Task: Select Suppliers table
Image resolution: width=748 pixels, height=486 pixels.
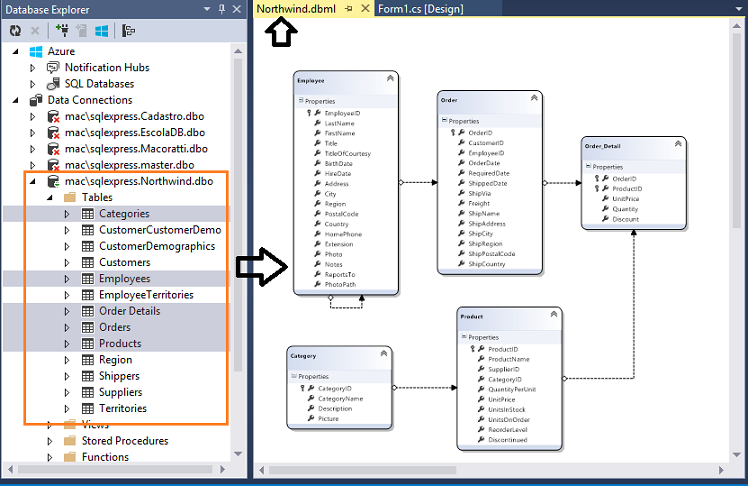Action: pos(121,392)
